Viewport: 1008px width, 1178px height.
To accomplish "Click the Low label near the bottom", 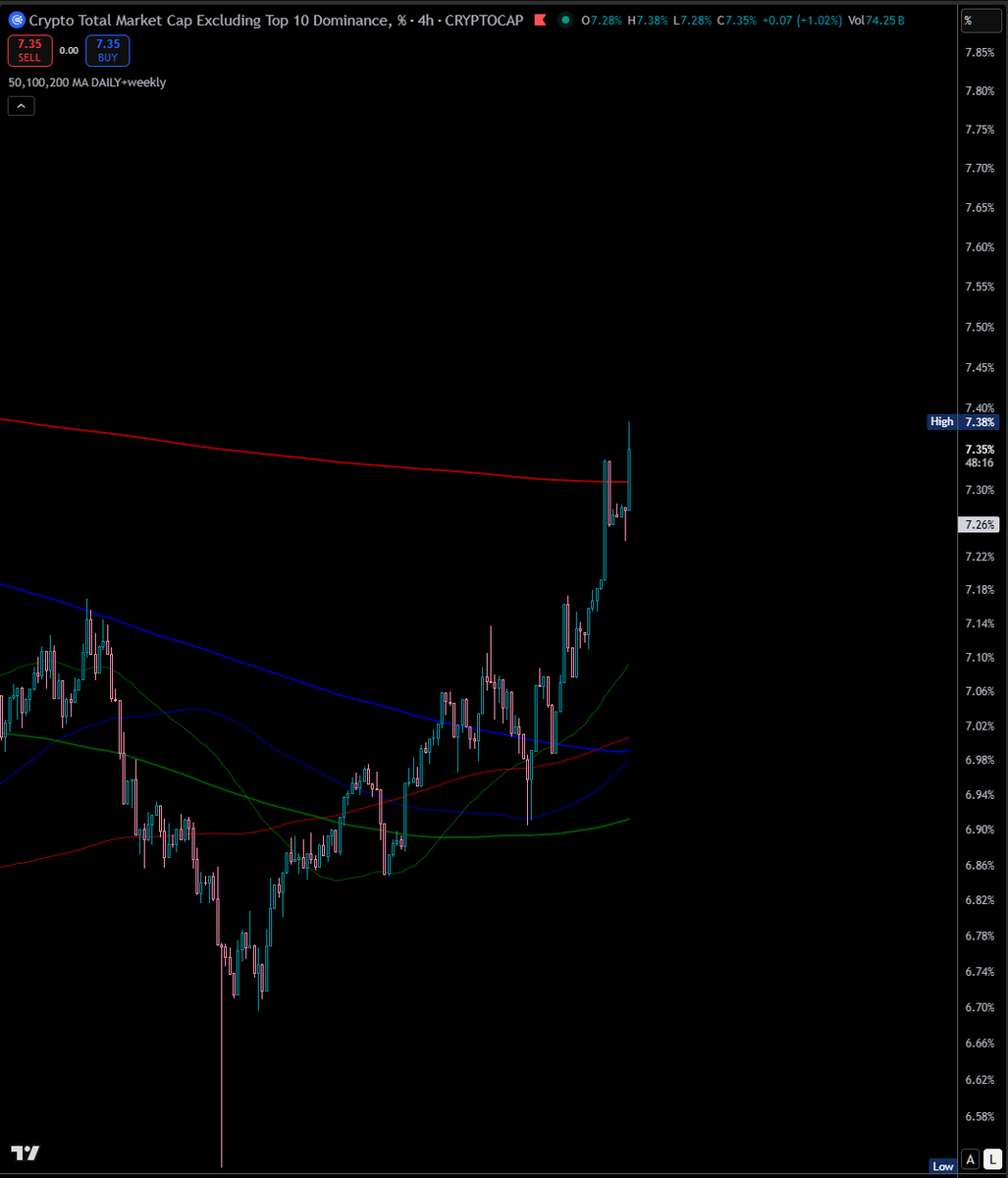I will 942,1166.
